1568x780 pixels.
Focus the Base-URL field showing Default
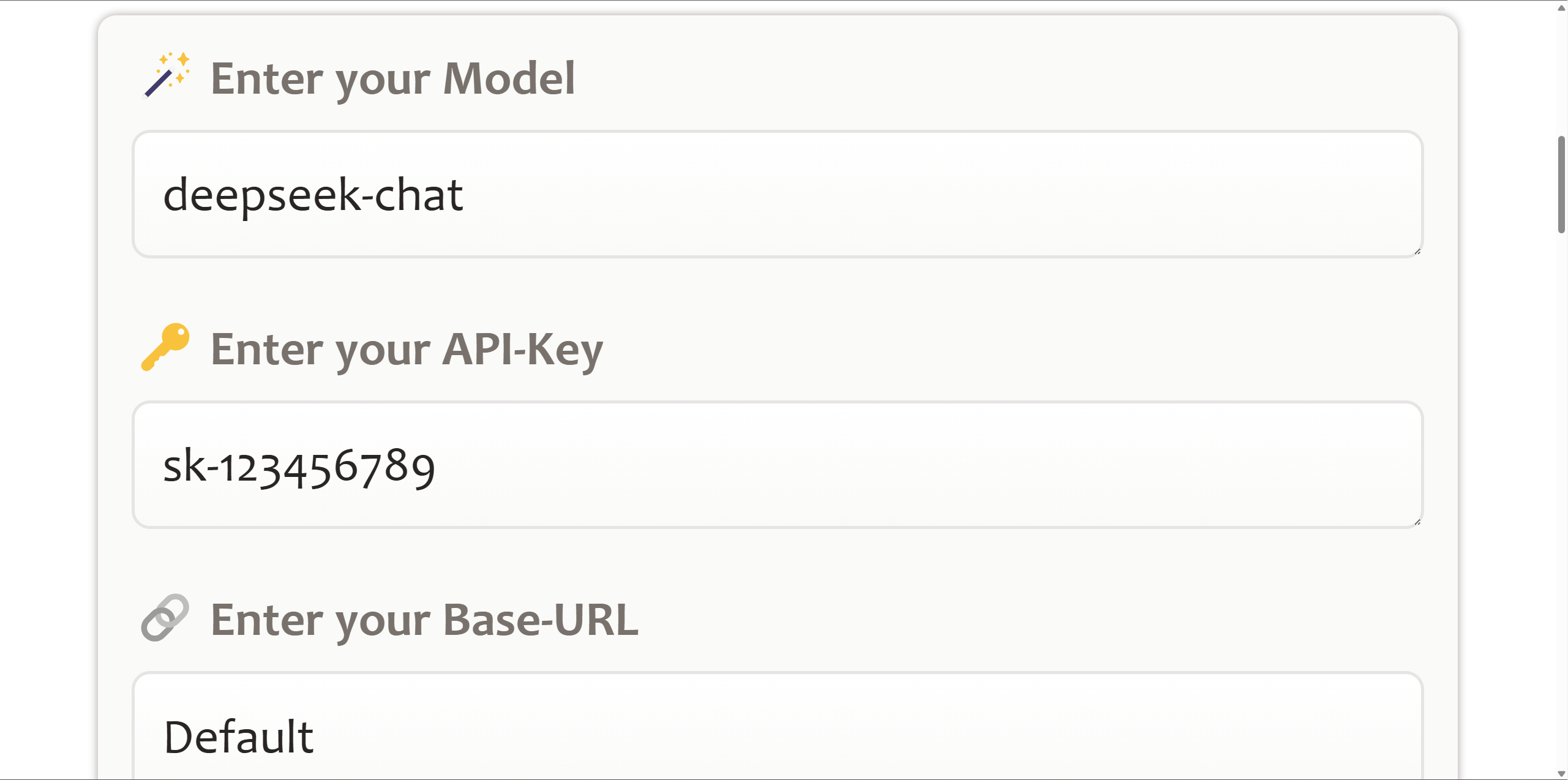778,727
